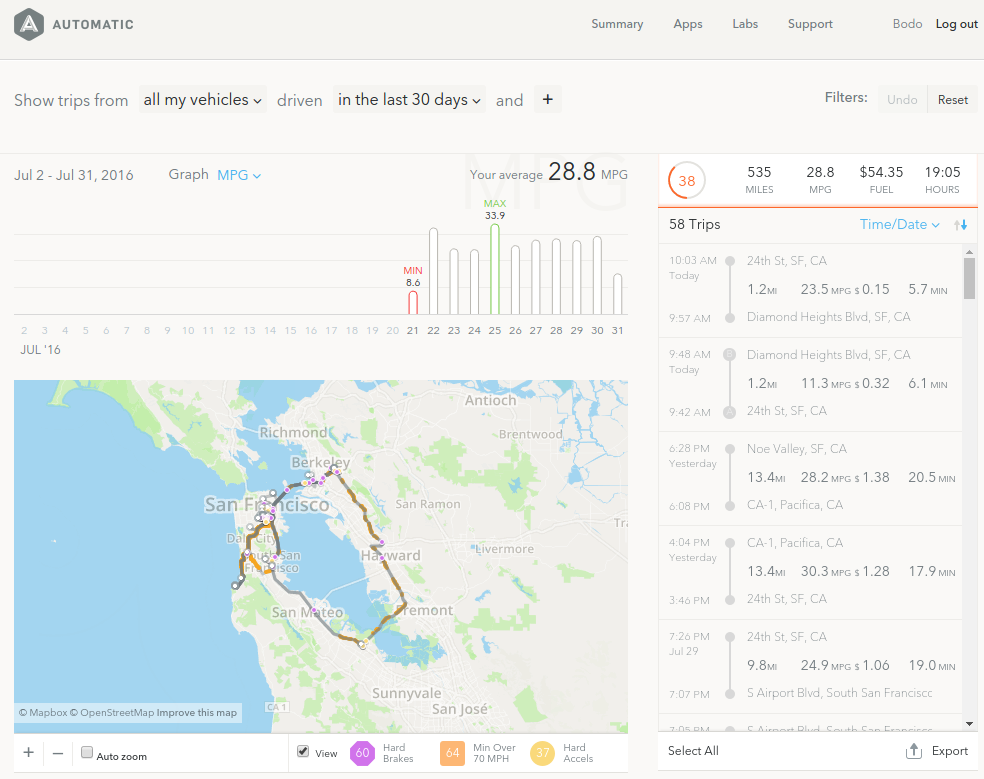
Task: Open the Labs section
Action: pyautogui.click(x=745, y=24)
